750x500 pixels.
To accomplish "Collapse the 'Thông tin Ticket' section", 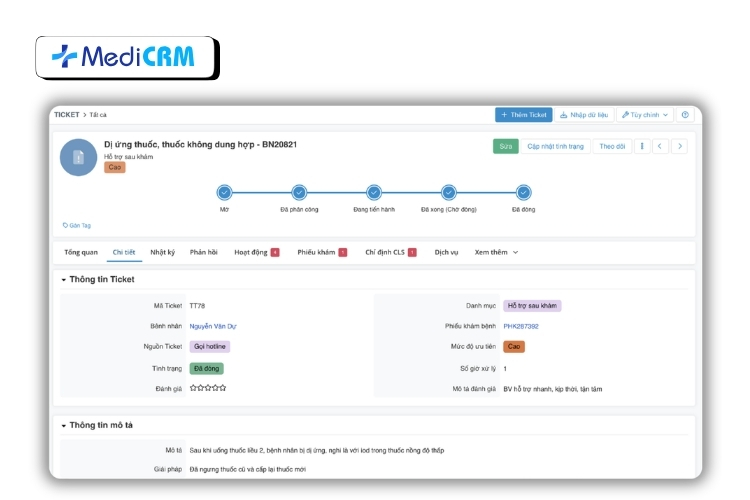I will pos(64,280).
